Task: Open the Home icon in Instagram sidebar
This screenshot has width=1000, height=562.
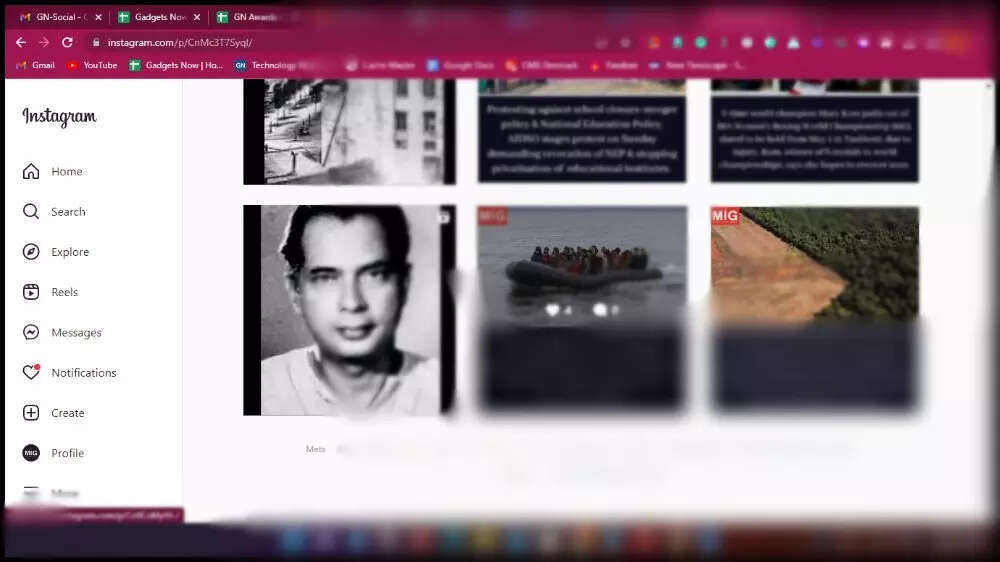Action: (31, 172)
